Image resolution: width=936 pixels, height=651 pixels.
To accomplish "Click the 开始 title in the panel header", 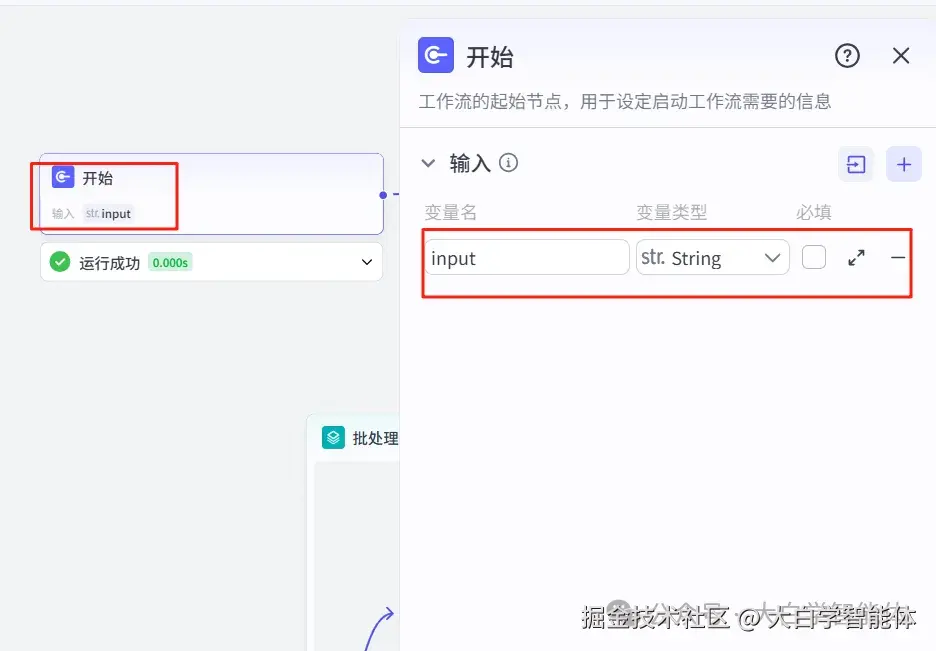I will pos(489,57).
